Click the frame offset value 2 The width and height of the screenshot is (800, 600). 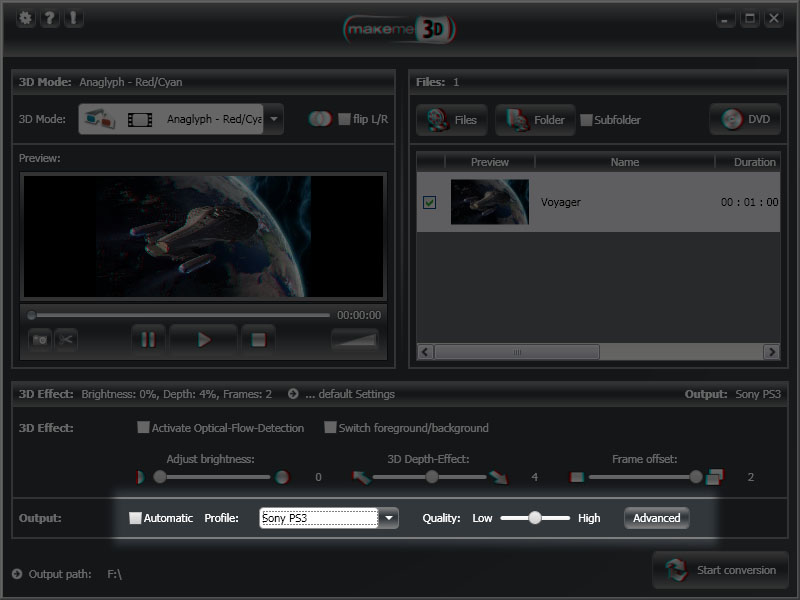tap(751, 477)
